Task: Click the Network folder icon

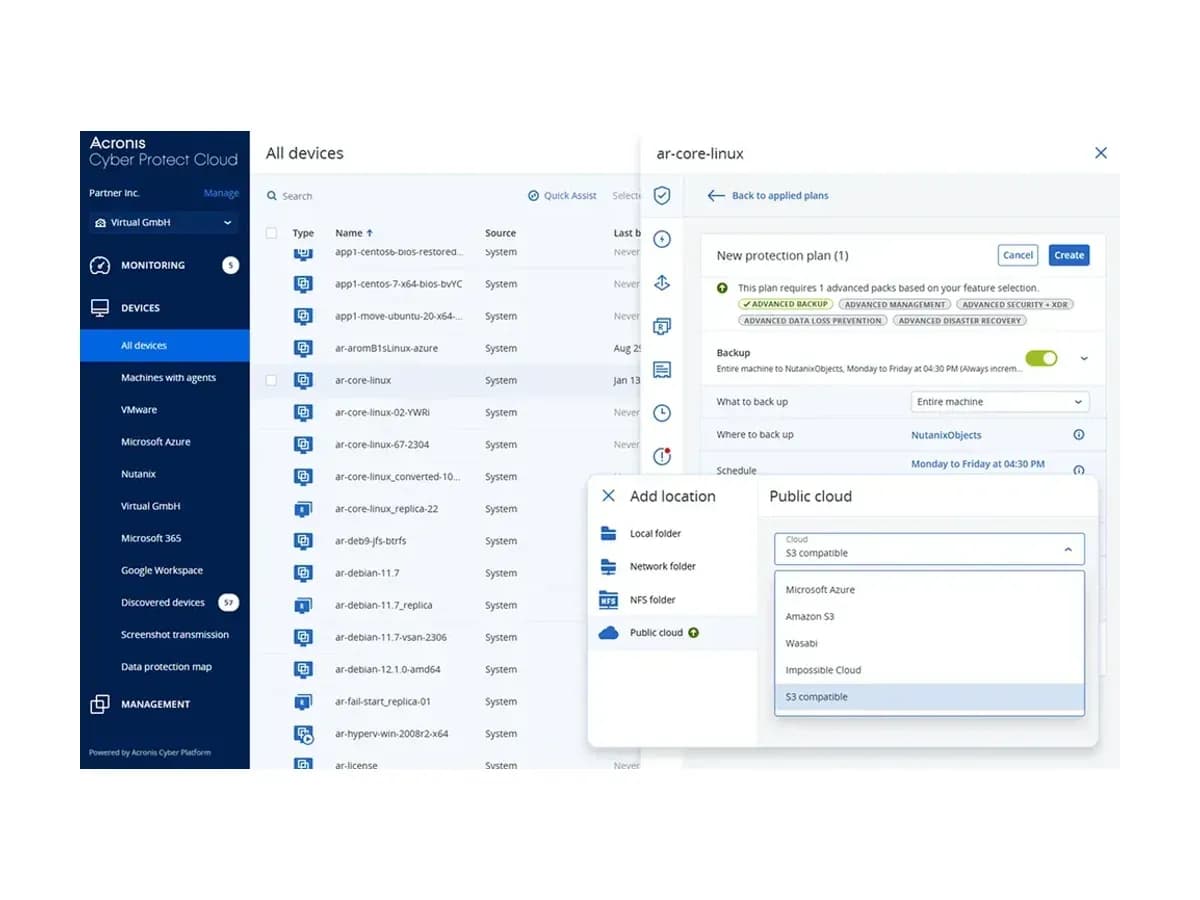Action: pyautogui.click(x=608, y=566)
